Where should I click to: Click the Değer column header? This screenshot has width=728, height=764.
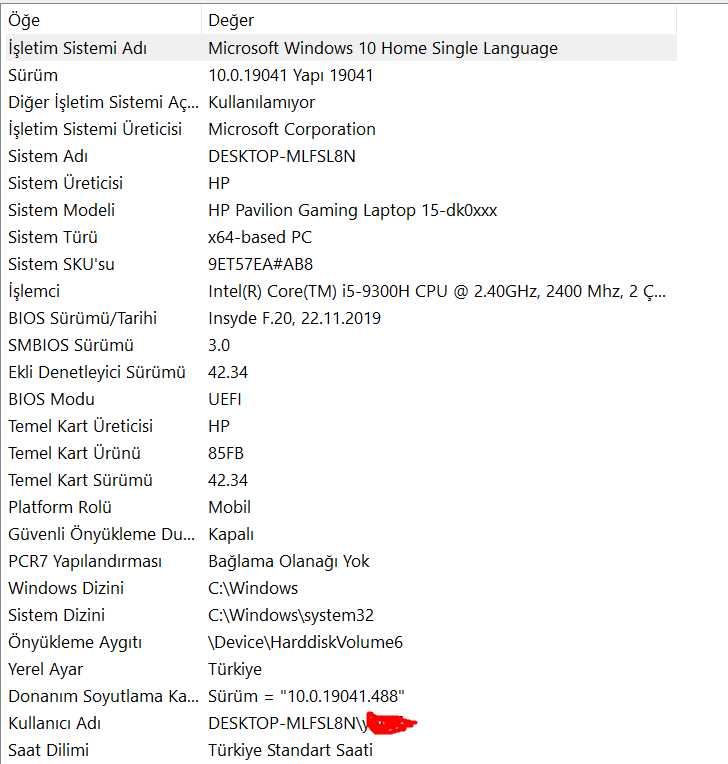click(231, 20)
